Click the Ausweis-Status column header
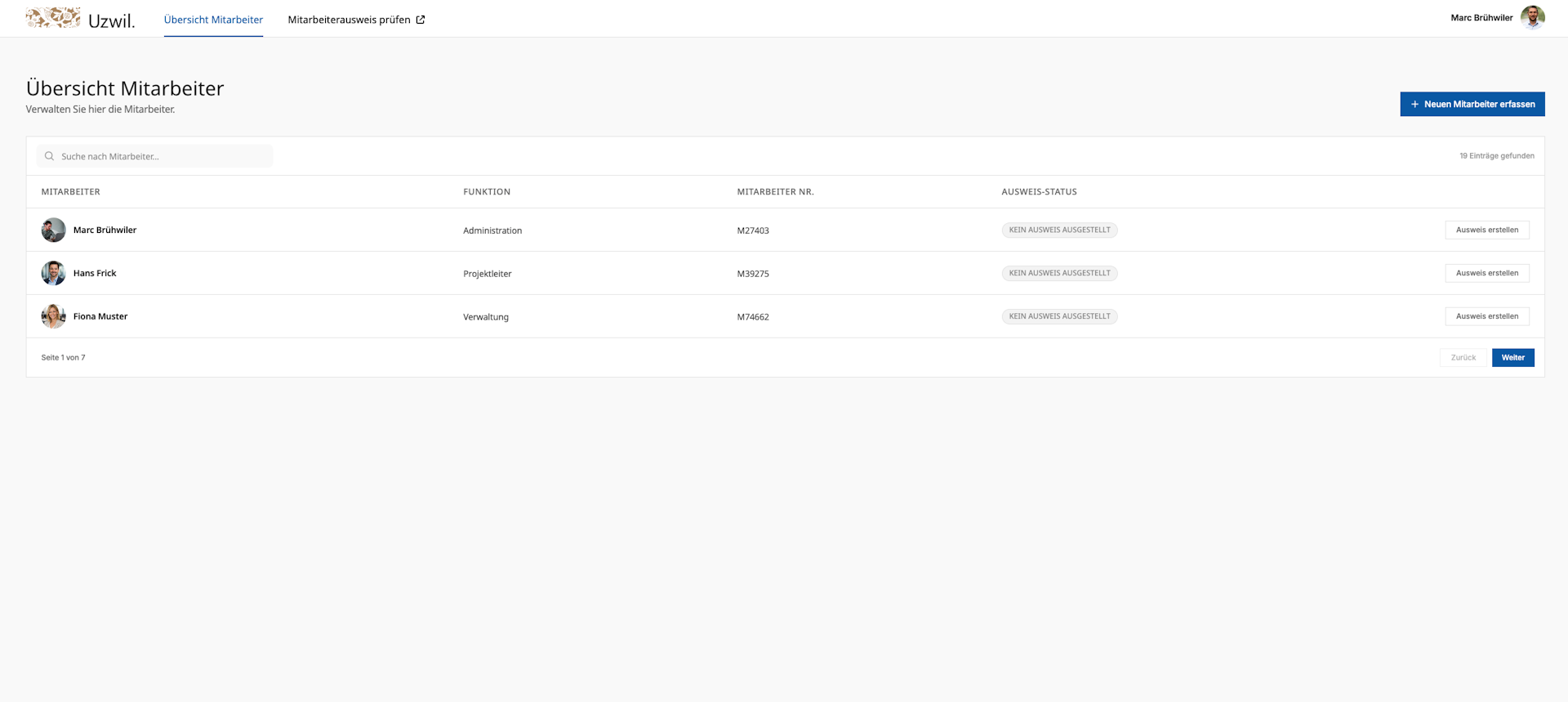 (1039, 192)
